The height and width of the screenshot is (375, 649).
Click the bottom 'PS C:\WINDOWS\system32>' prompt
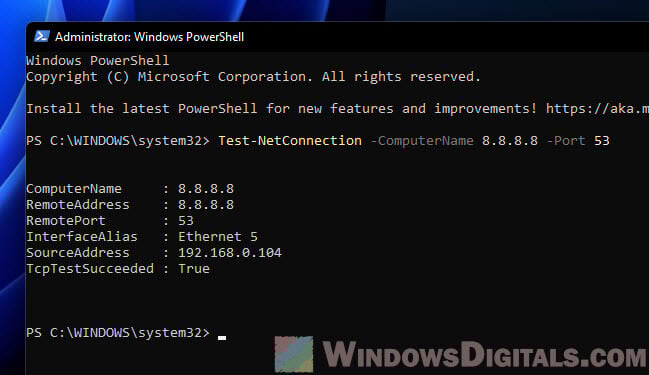coord(118,333)
